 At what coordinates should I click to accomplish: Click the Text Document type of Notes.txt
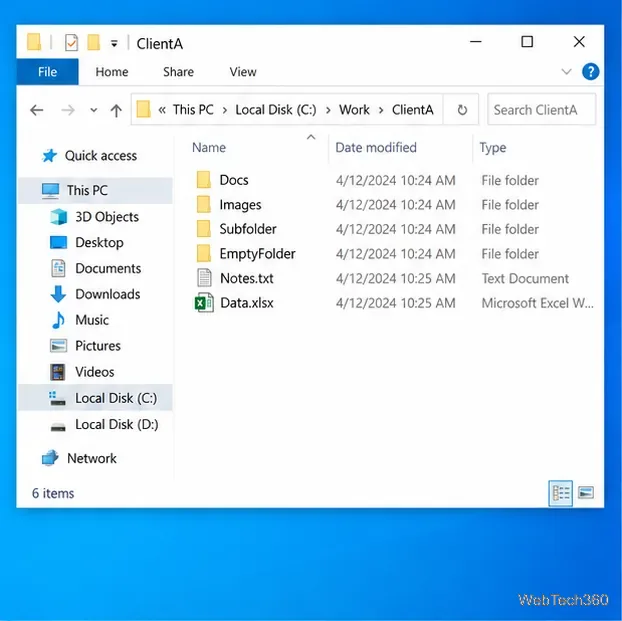[x=525, y=279]
